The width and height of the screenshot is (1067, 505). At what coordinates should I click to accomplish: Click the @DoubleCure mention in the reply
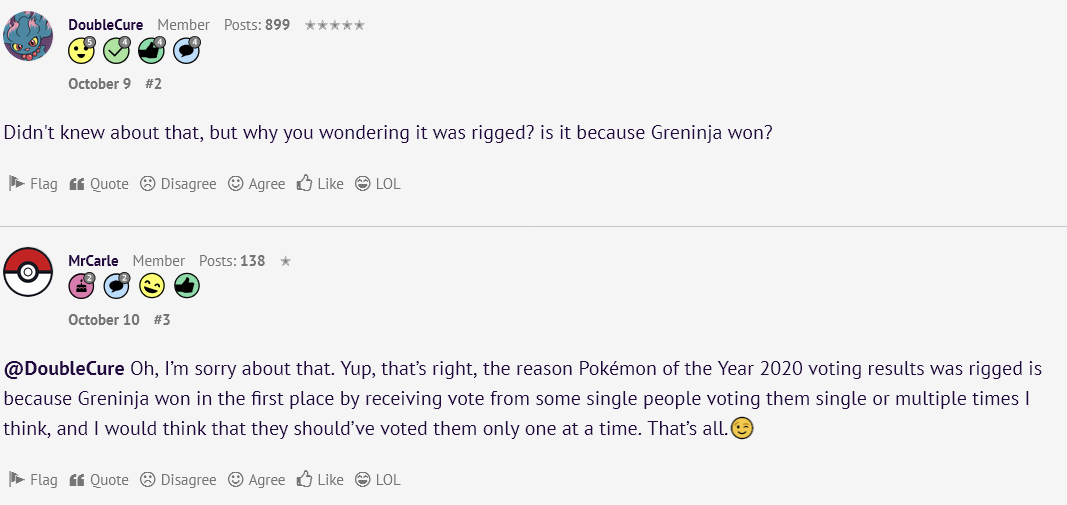64,368
